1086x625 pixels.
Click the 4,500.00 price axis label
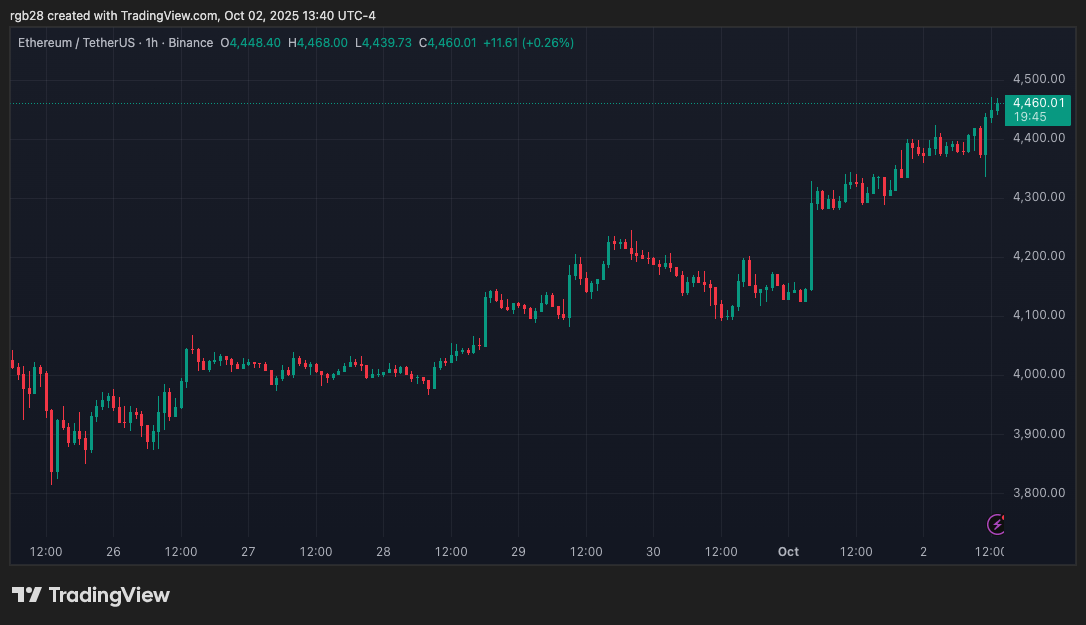(1037, 78)
